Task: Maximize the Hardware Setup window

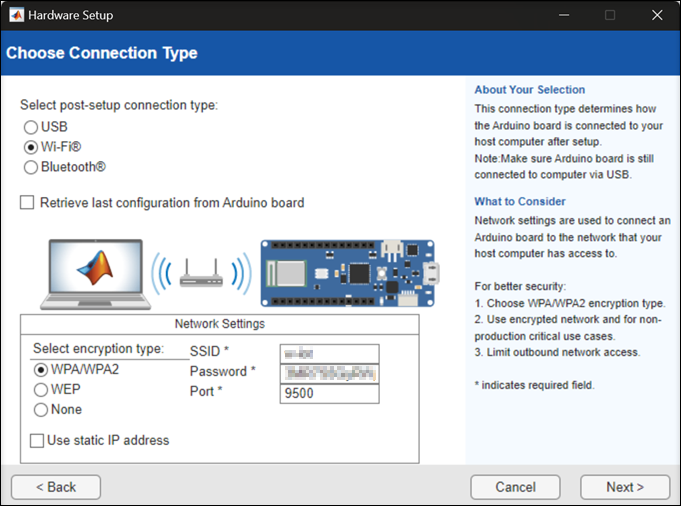Action: (x=610, y=15)
